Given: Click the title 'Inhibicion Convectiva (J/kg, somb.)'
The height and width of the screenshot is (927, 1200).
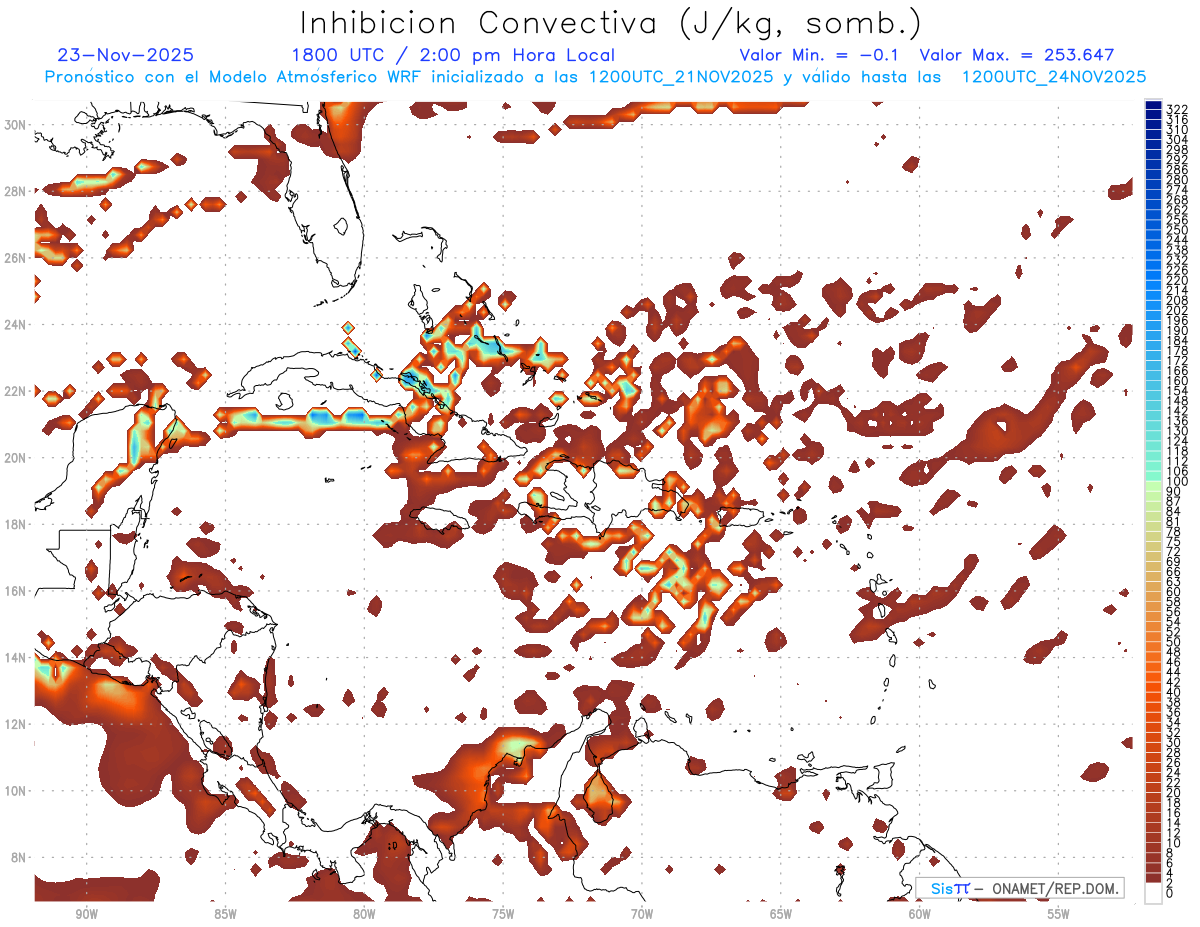Looking at the screenshot, I should click(x=611, y=24).
